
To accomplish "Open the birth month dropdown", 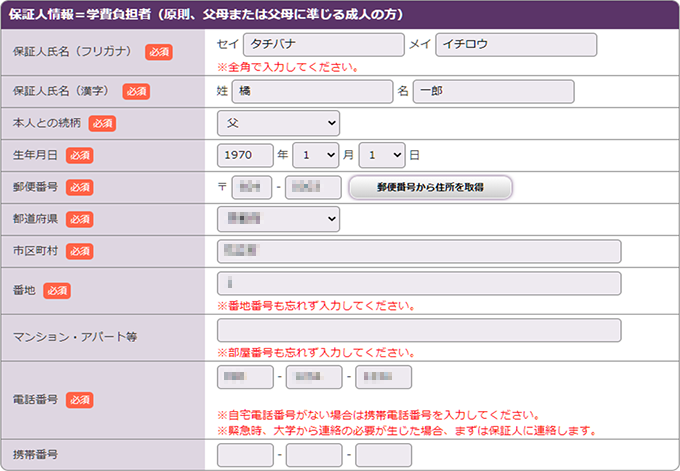I will click(315, 155).
